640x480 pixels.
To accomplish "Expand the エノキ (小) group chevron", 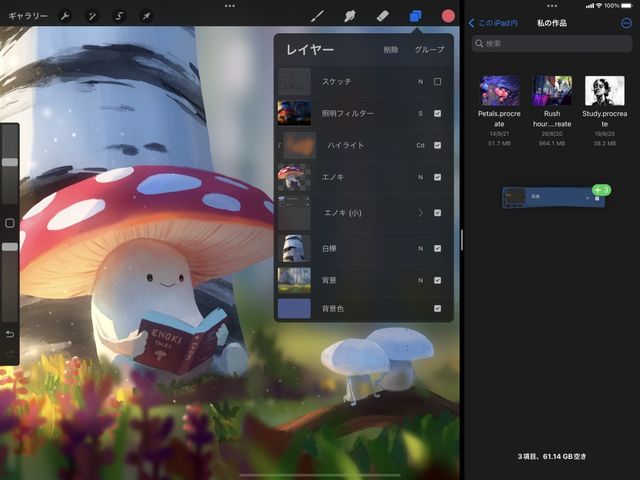I will coord(420,213).
